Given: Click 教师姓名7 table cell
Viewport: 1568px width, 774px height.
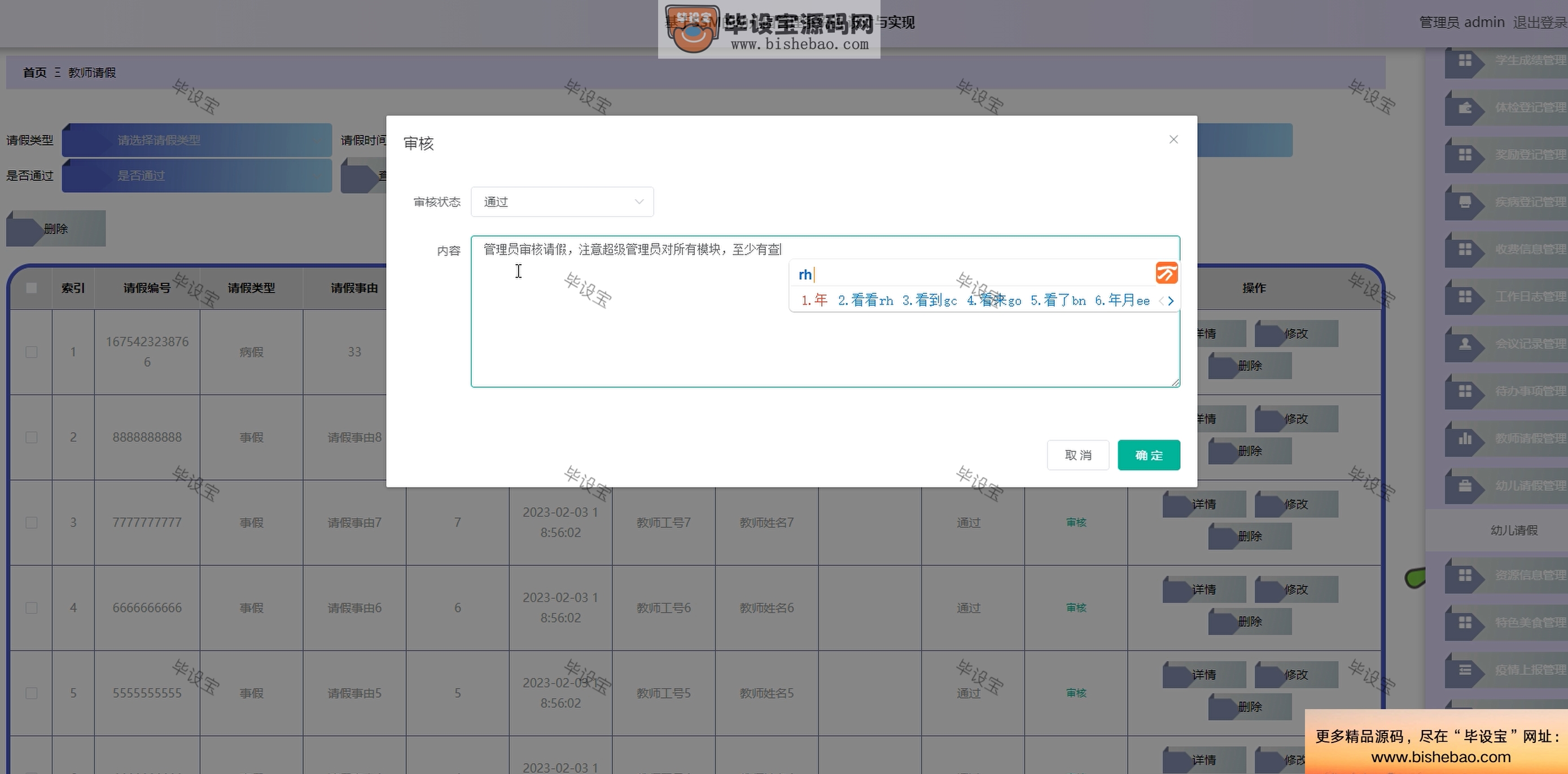Looking at the screenshot, I should click(x=767, y=523).
